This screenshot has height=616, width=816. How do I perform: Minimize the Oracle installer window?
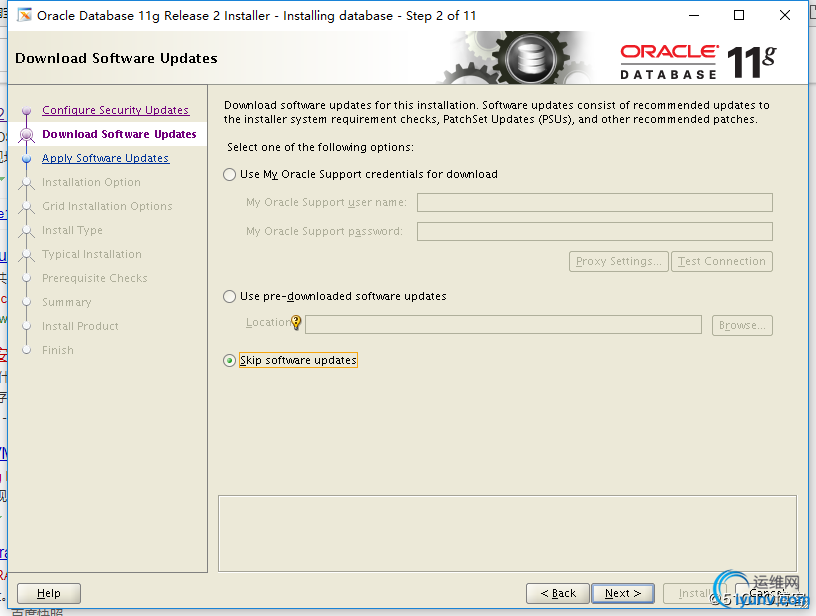694,16
